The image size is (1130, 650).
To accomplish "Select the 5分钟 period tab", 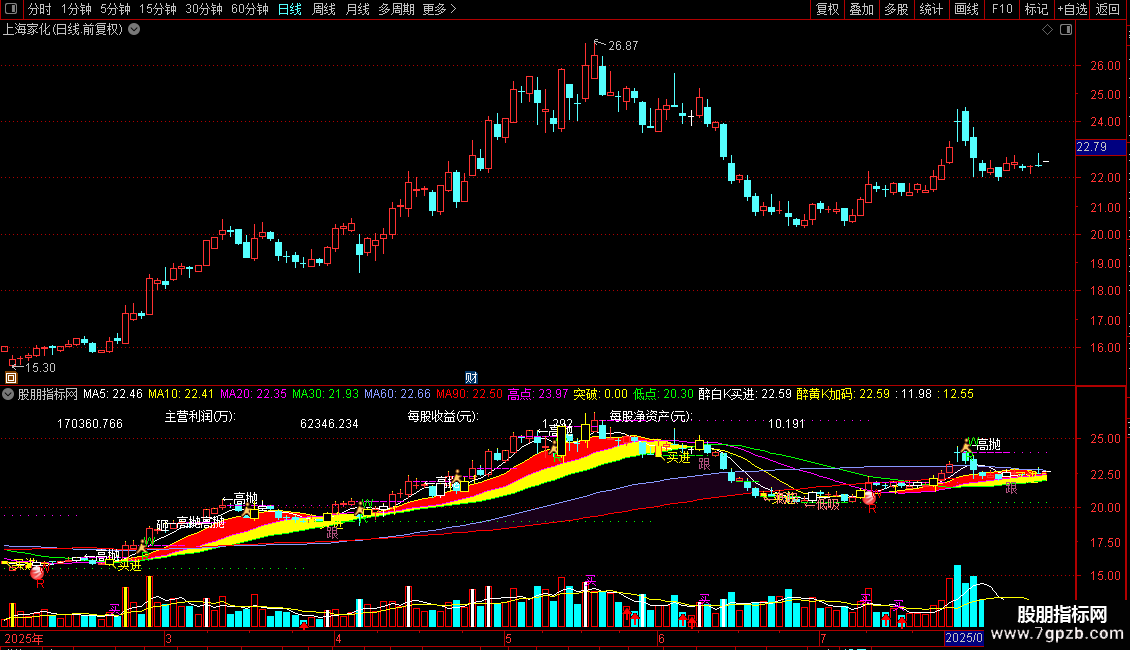I will [x=115, y=9].
